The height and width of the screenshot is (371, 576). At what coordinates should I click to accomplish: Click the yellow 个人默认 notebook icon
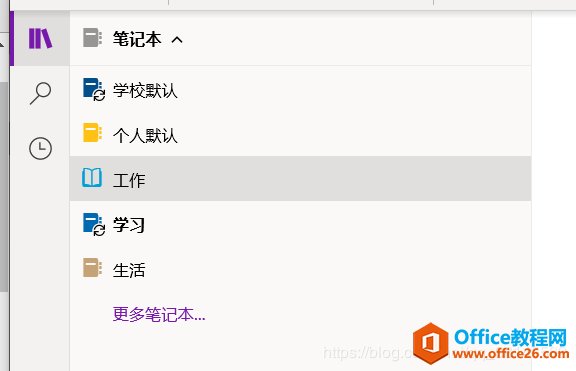[92, 133]
